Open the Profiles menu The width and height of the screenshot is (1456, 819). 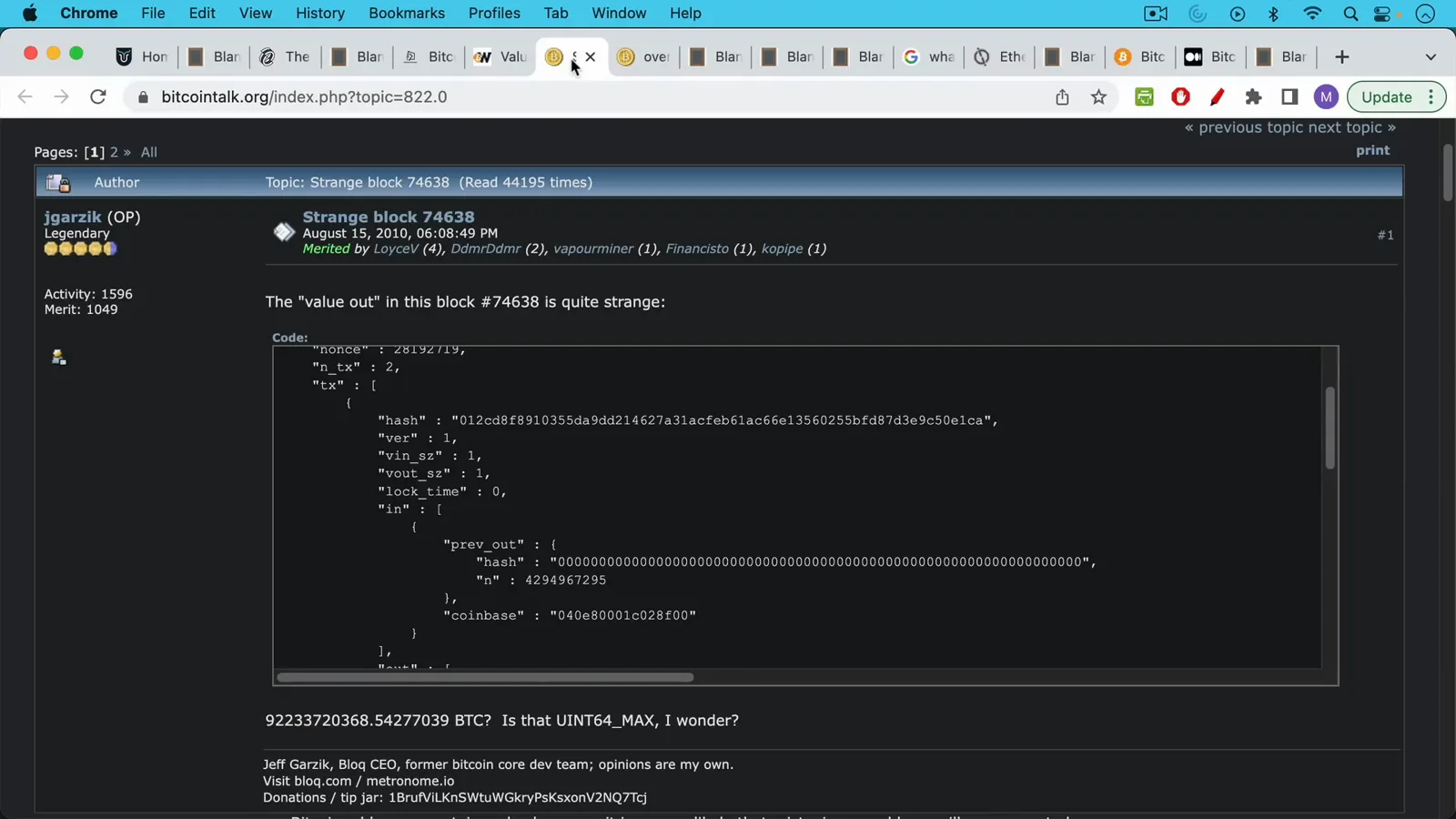(494, 14)
